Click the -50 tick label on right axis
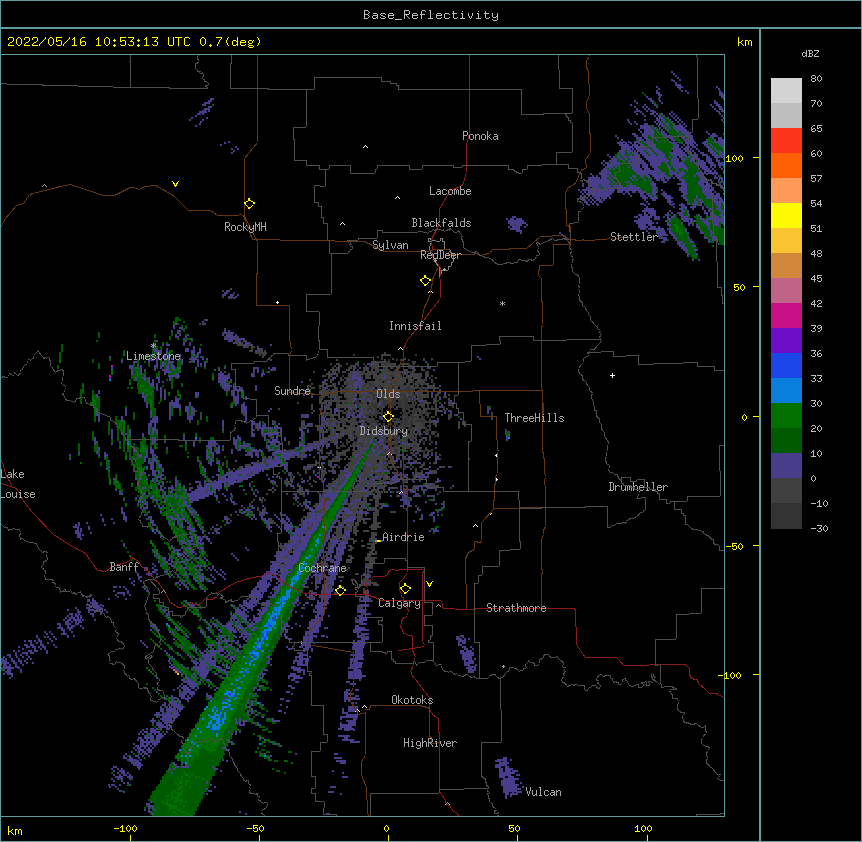 click(734, 546)
